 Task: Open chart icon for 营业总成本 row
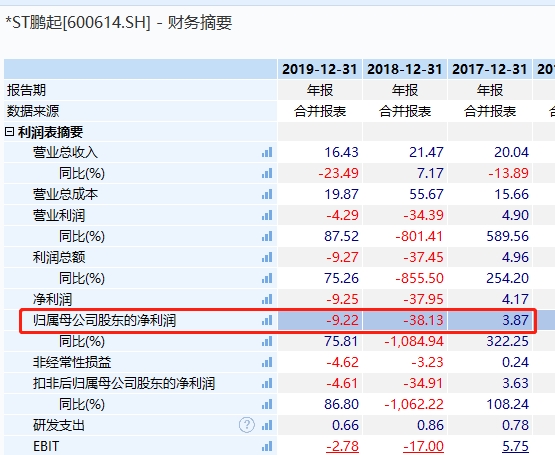[267, 194]
